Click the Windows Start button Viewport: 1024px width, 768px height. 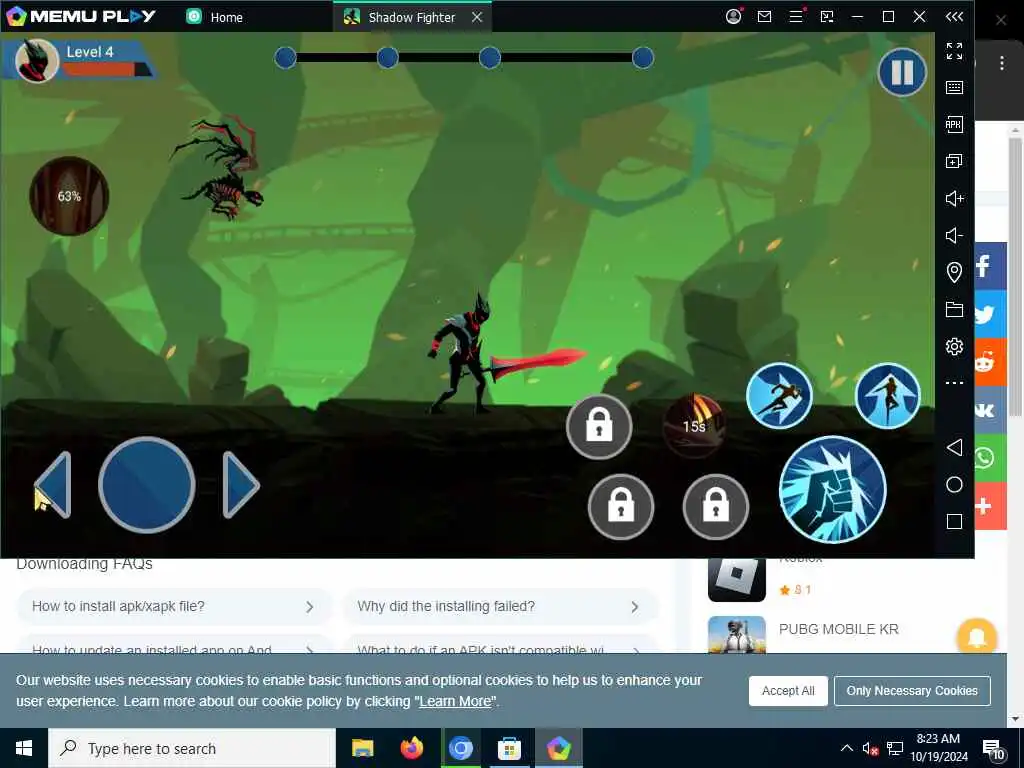(24, 748)
